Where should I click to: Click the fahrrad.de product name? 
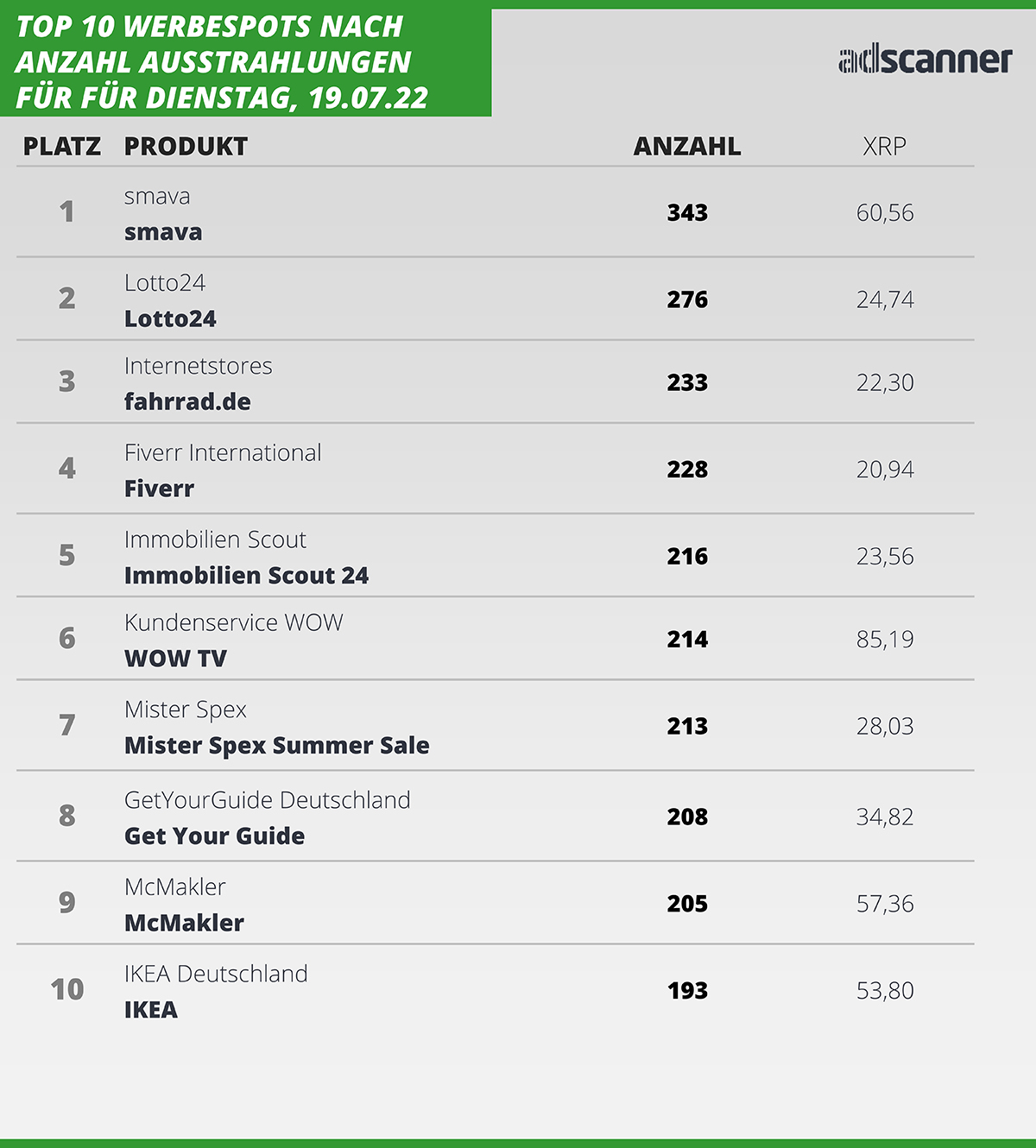coord(187,401)
